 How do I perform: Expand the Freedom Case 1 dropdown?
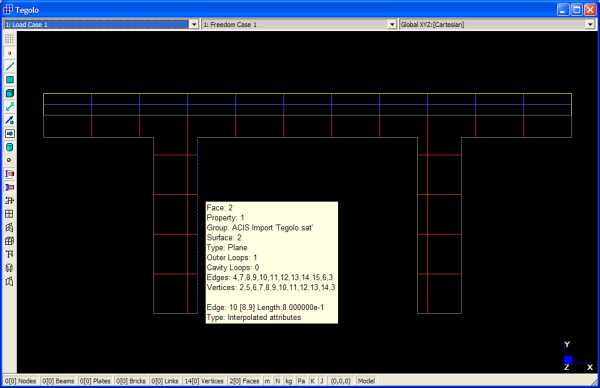point(392,24)
